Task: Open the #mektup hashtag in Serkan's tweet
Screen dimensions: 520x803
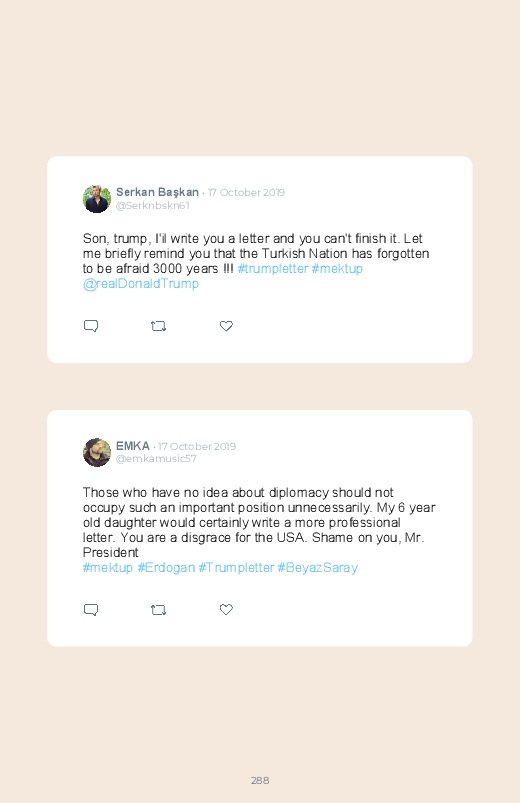Action: [337, 268]
